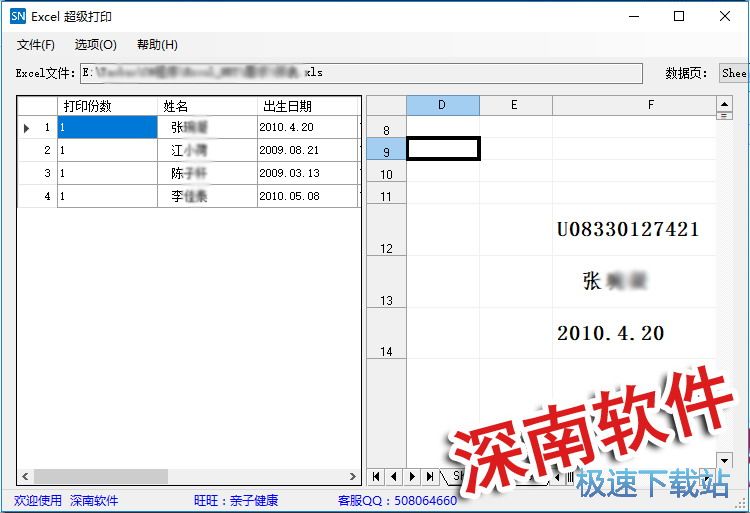Click the Excel file path input field
750x513 pixels.
(x=360, y=73)
